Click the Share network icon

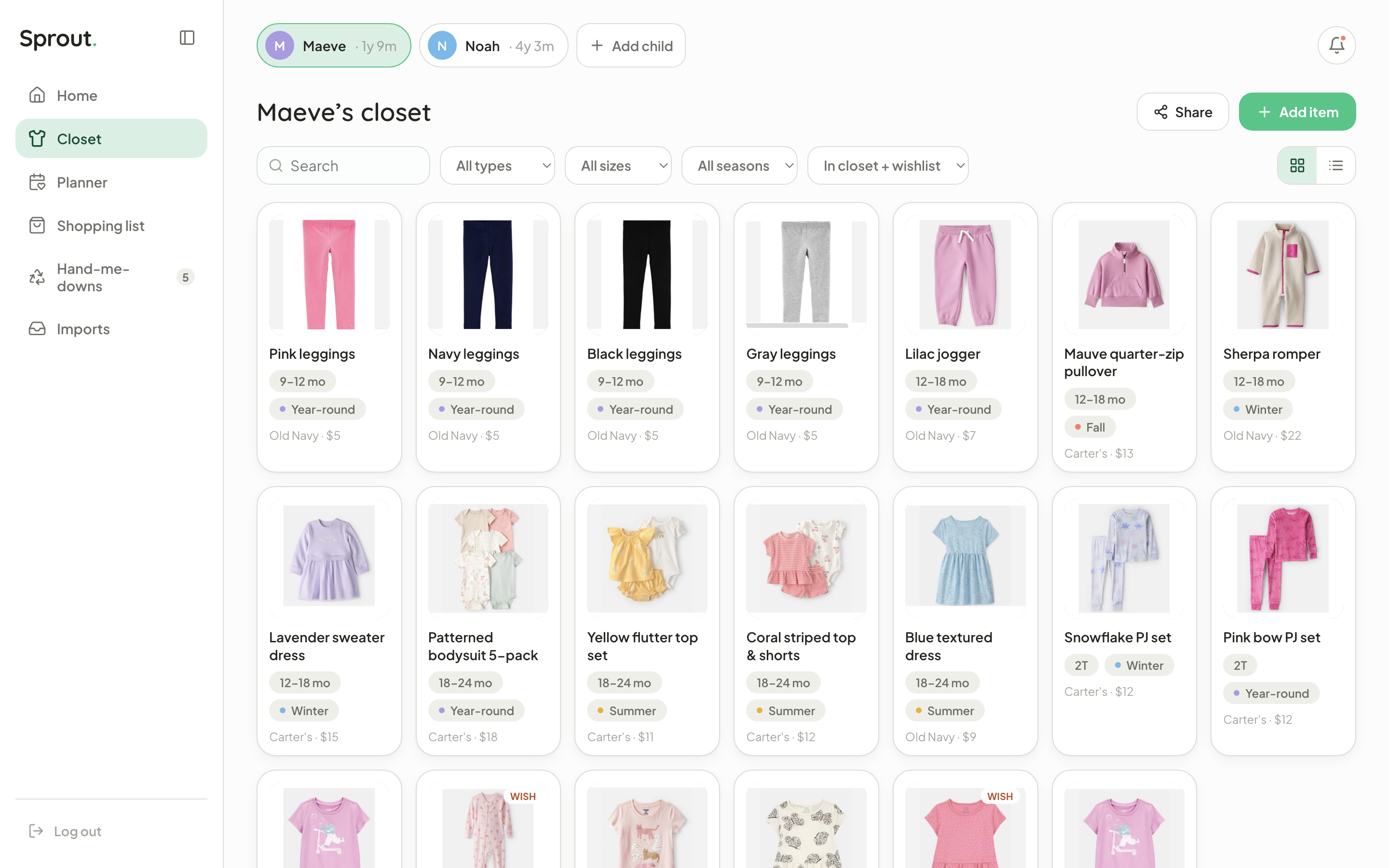(1160, 112)
